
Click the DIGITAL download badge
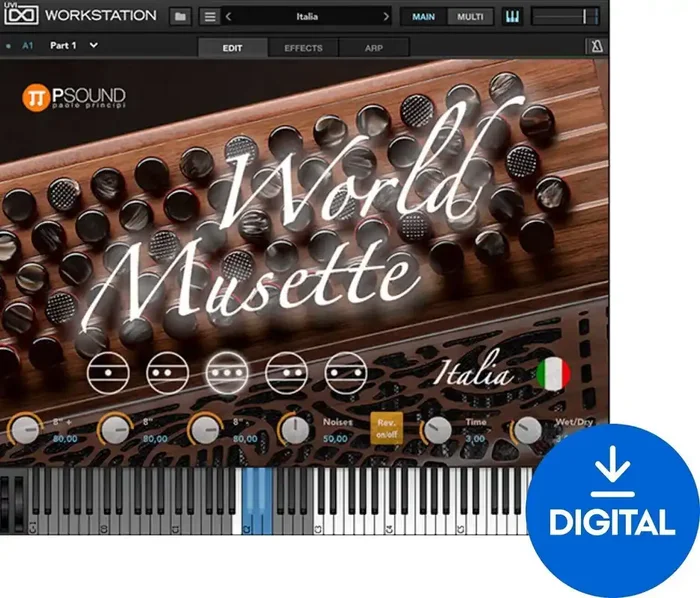click(612, 510)
